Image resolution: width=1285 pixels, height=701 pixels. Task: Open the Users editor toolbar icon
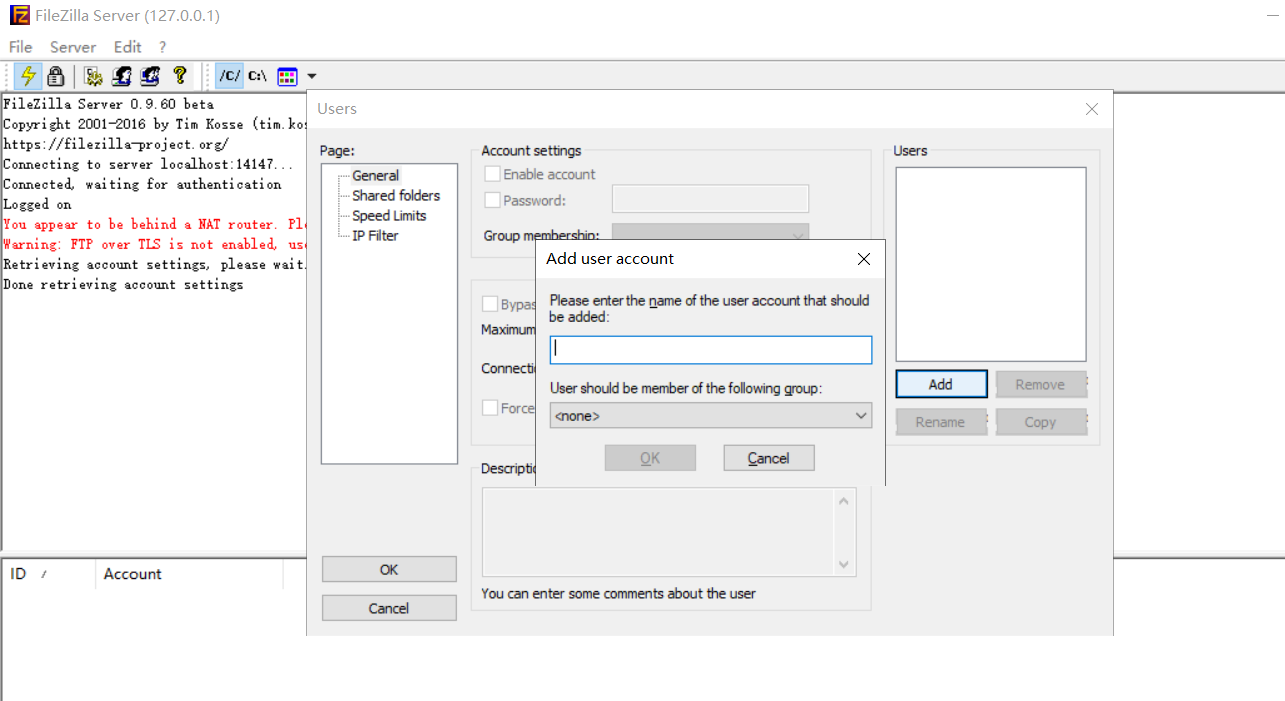click(122, 76)
